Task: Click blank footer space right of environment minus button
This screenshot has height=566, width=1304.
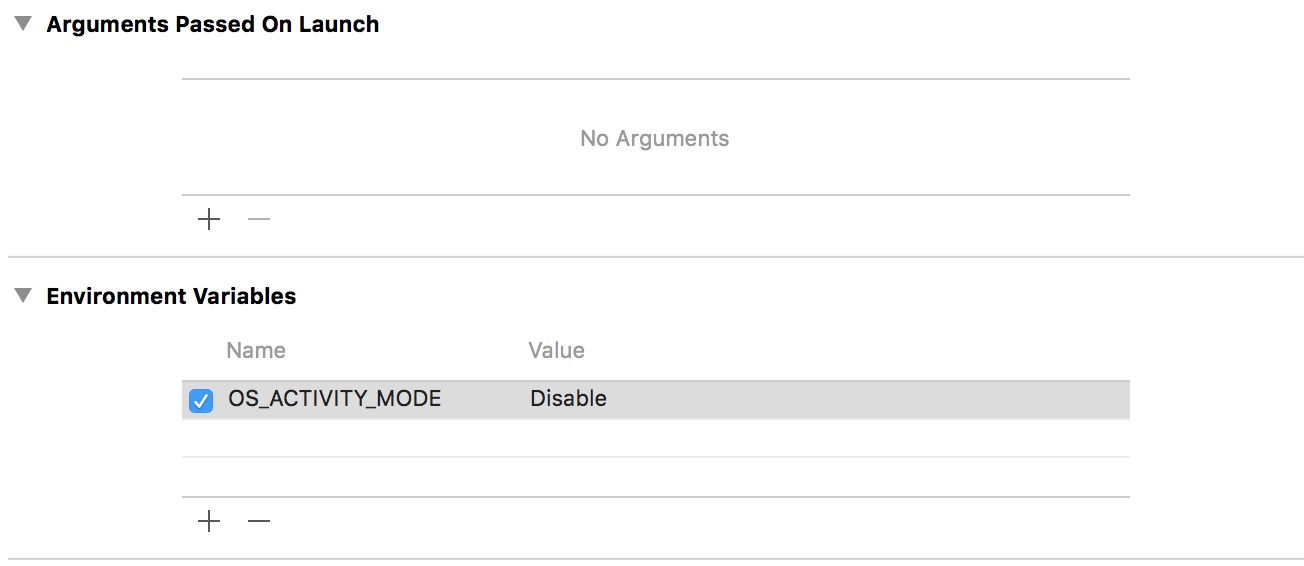Action: coord(700,521)
